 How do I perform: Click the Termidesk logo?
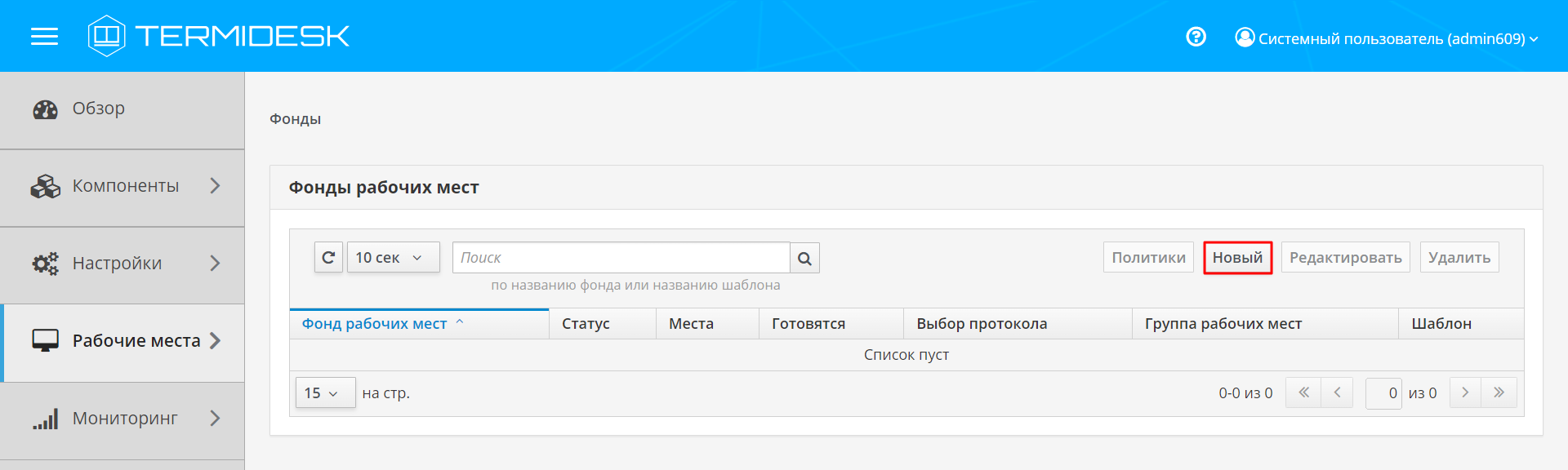point(219,36)
